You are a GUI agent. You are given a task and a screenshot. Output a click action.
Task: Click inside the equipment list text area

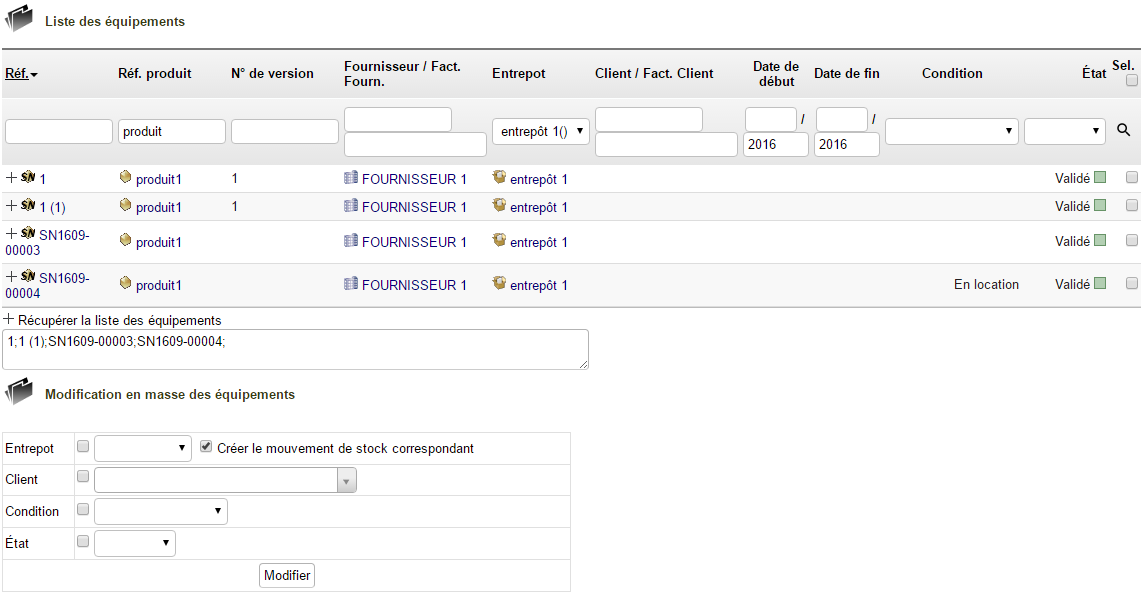click(294, 348)
